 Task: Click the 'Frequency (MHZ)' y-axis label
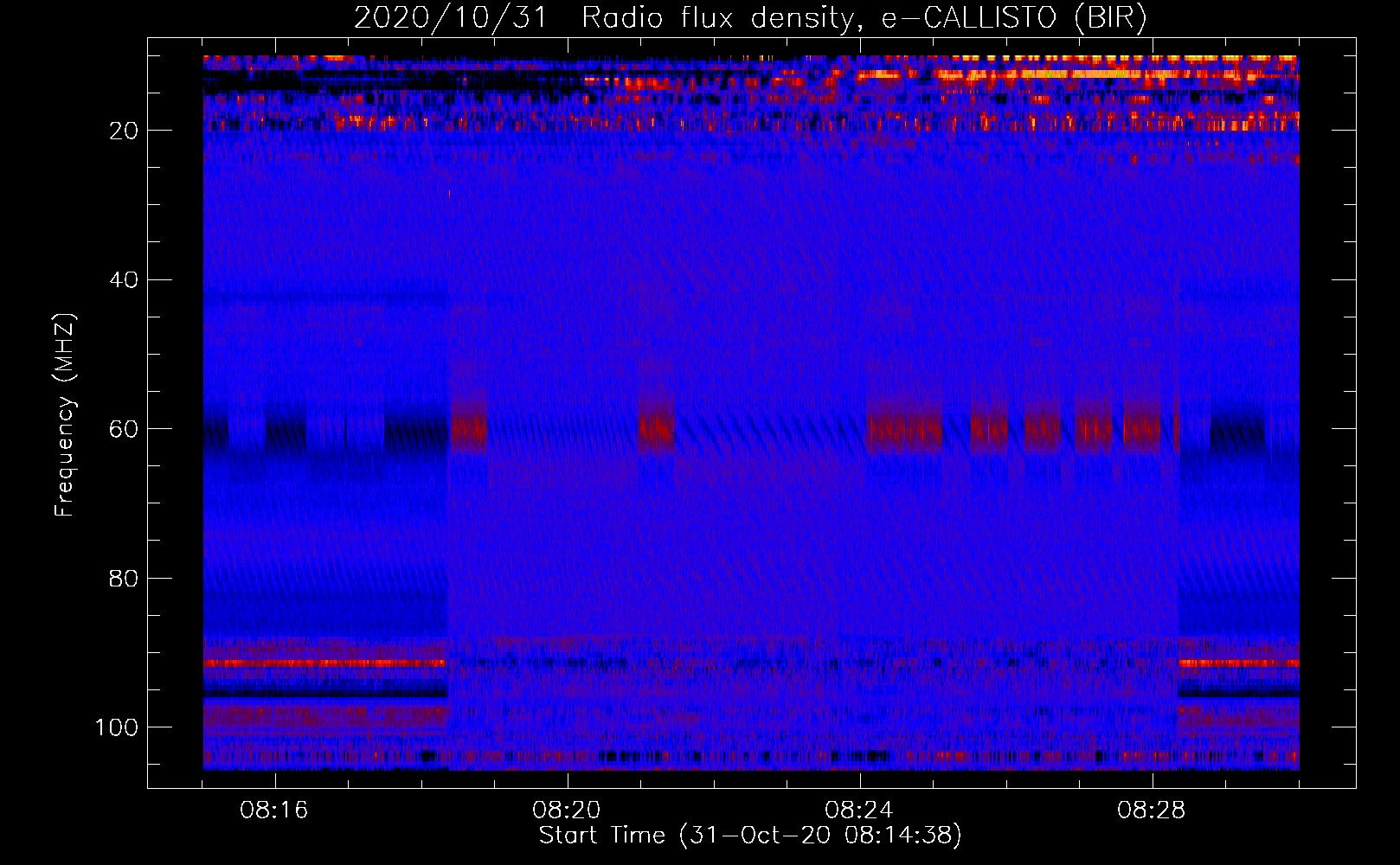pyautogui.click(x=64, y=414)
